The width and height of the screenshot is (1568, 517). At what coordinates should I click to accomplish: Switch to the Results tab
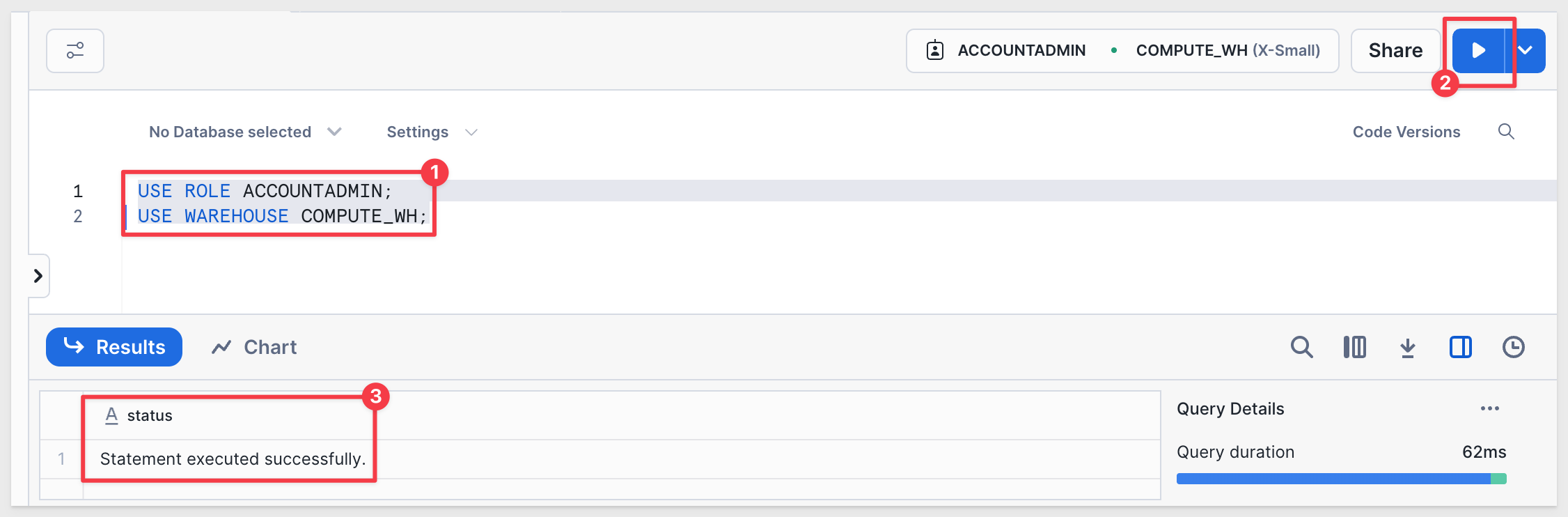click(x=114, y=347)
